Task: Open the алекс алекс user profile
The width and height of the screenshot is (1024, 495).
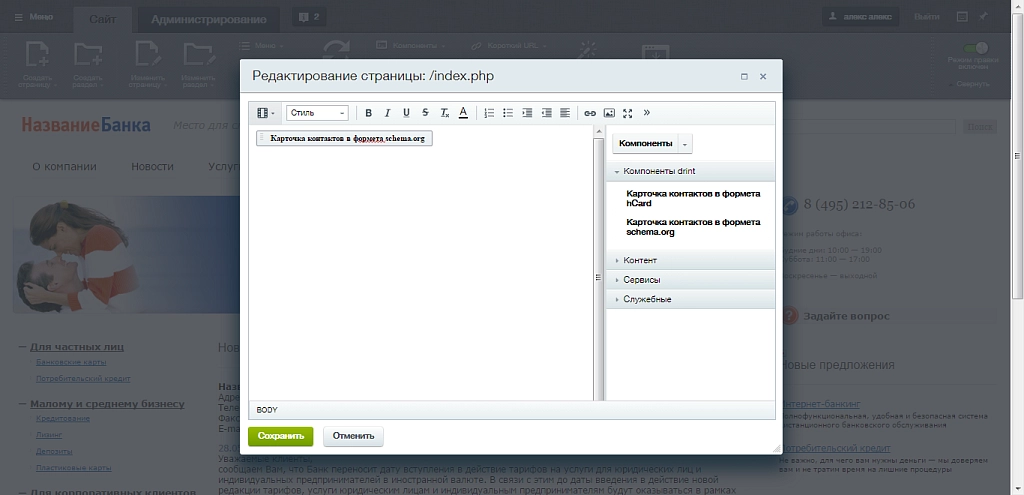Action: (861, 17)
